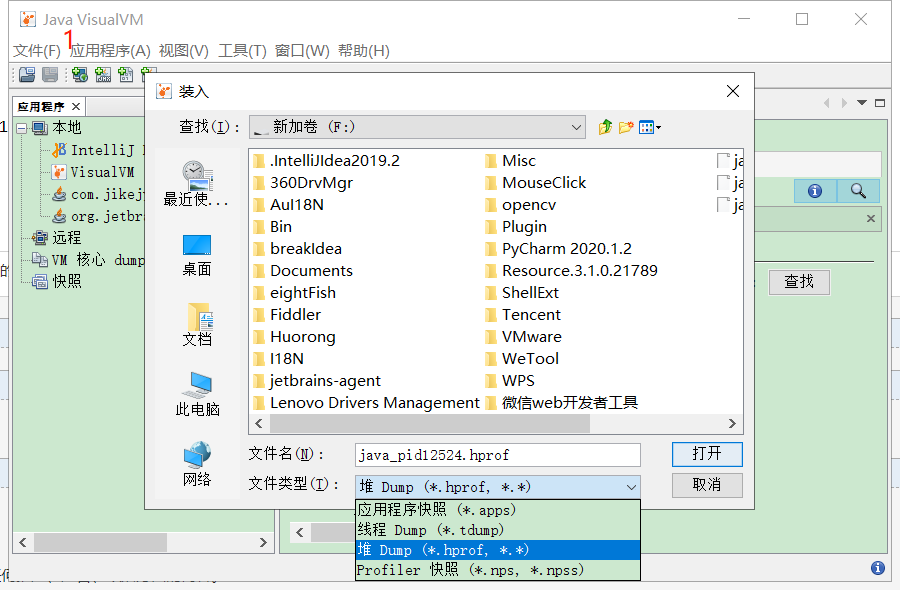Click the 取消 button

(707, 485)
